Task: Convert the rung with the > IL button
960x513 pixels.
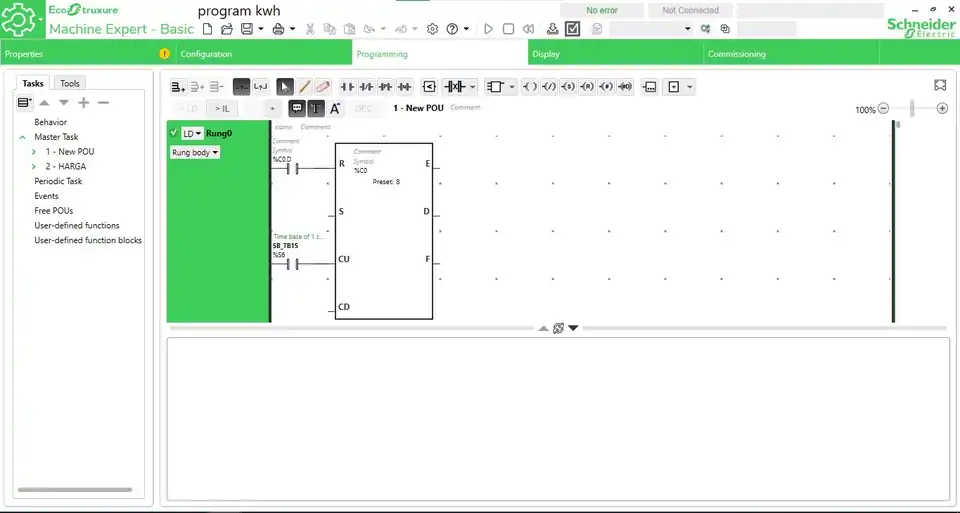Action: (x=222, y=108)
